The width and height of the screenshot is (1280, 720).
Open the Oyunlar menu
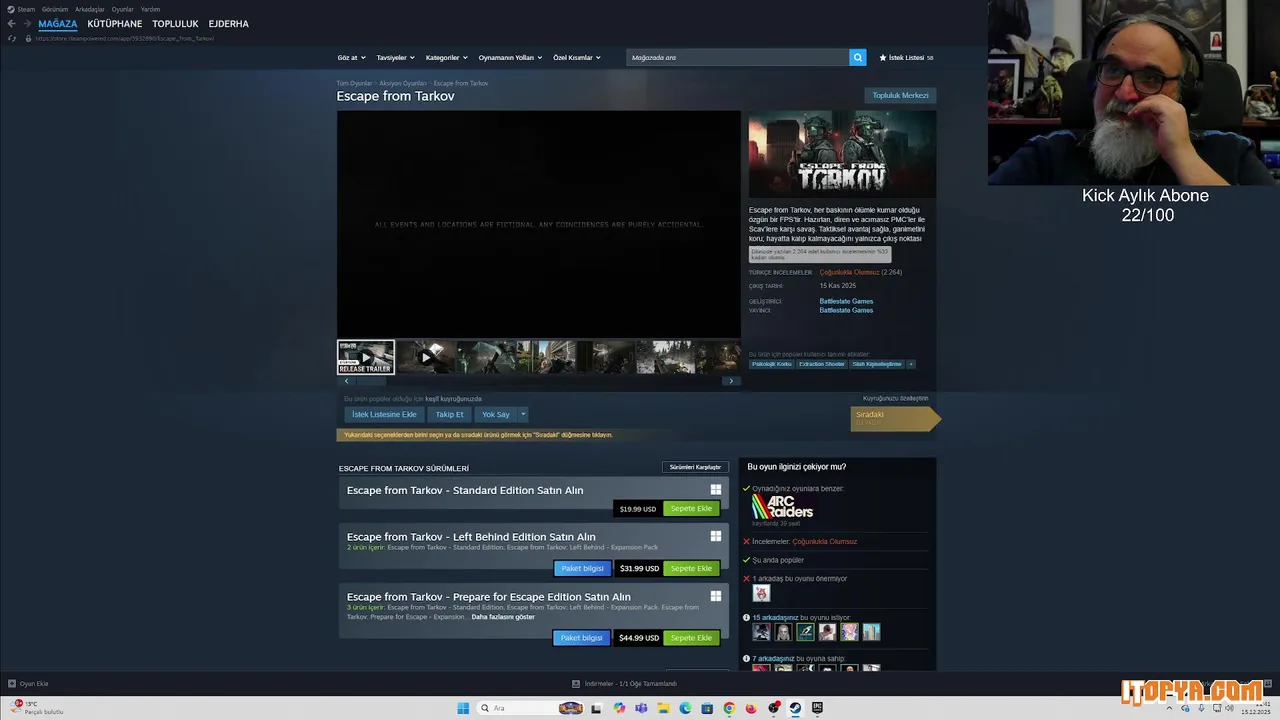pyautogui.click(x=122, y=9)
